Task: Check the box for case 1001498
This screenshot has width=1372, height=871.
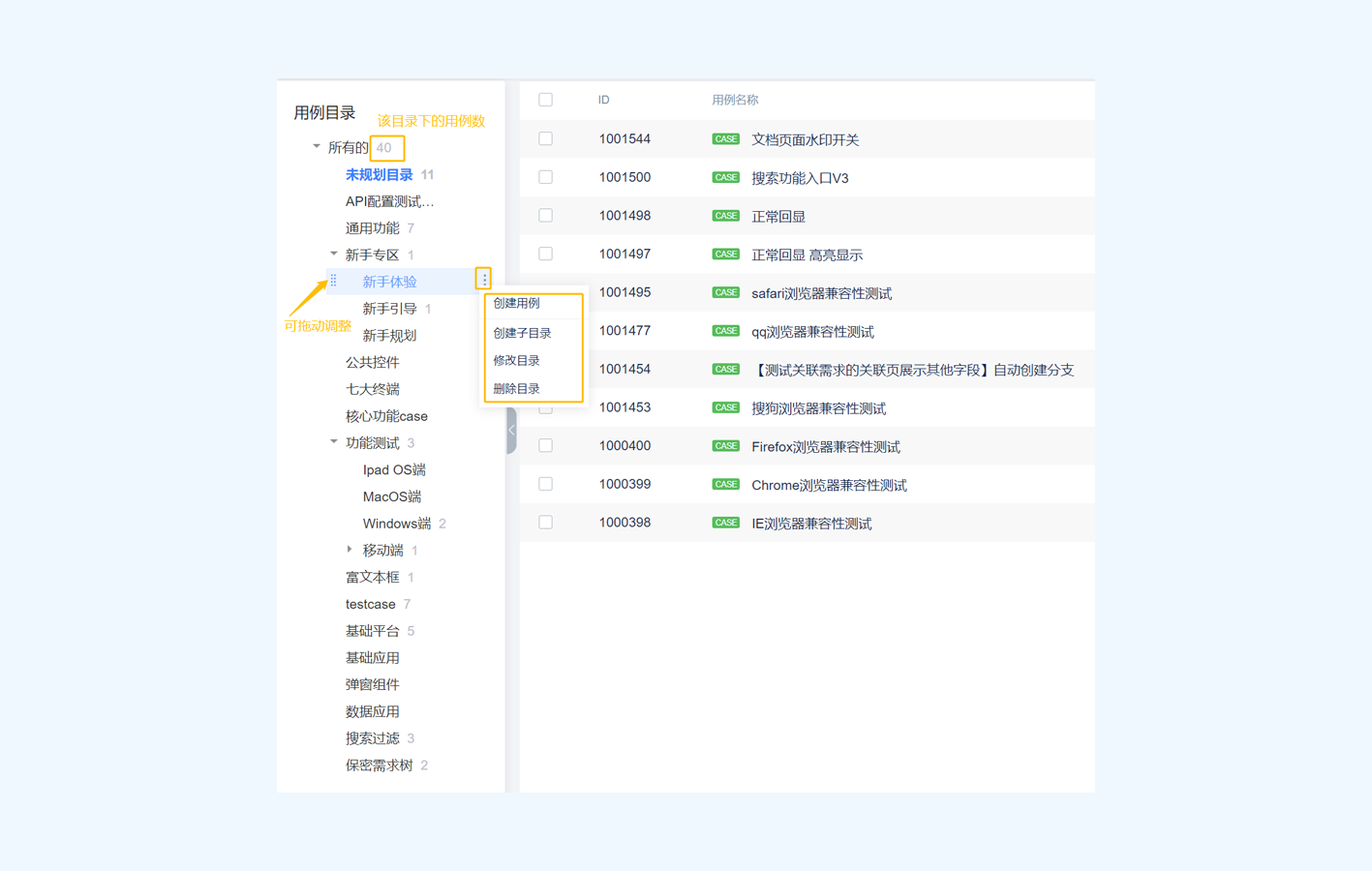Action: pos(546,215)
